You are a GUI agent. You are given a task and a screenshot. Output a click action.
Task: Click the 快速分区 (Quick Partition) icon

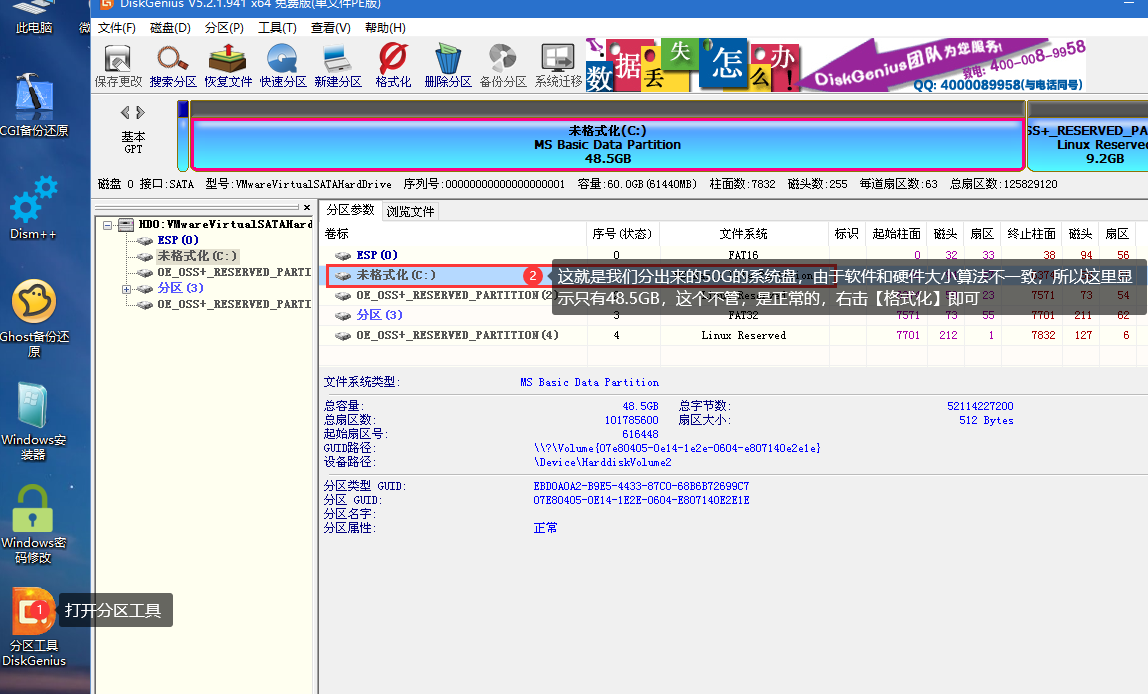(x=283, y=64)
